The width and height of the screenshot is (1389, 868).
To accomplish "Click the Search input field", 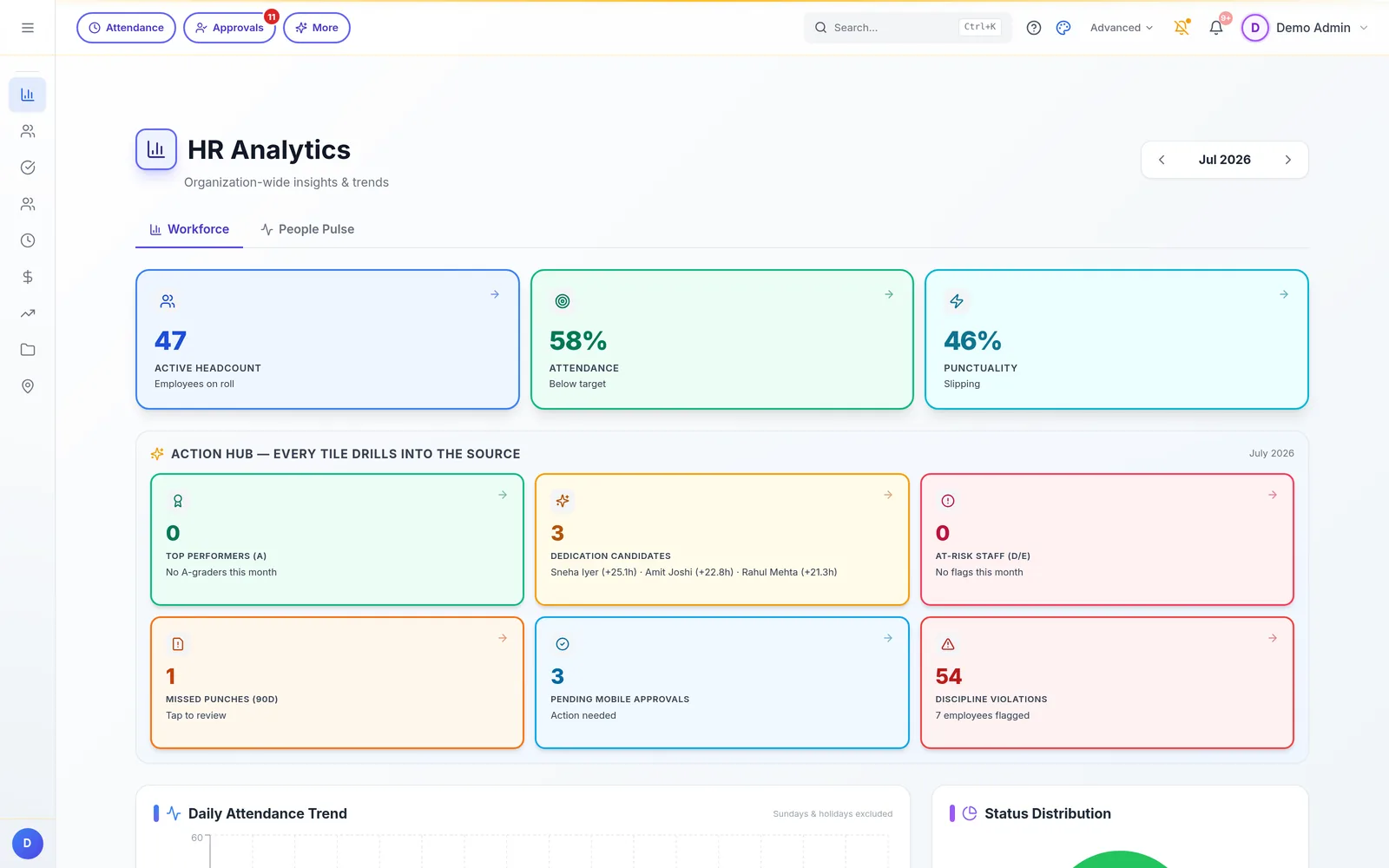I will [x=907, y=28].
